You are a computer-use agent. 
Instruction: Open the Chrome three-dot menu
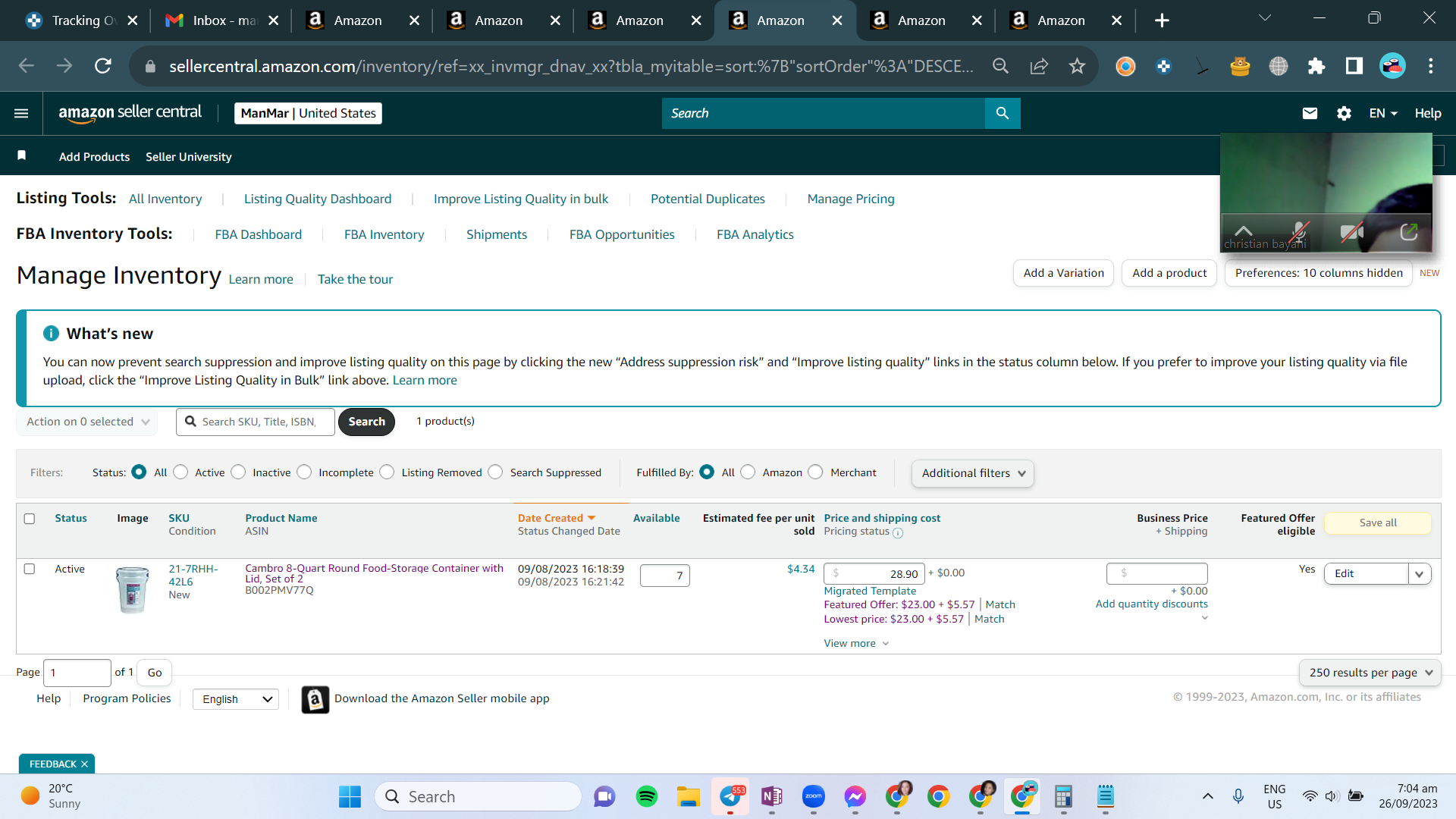pos(1431,66)
